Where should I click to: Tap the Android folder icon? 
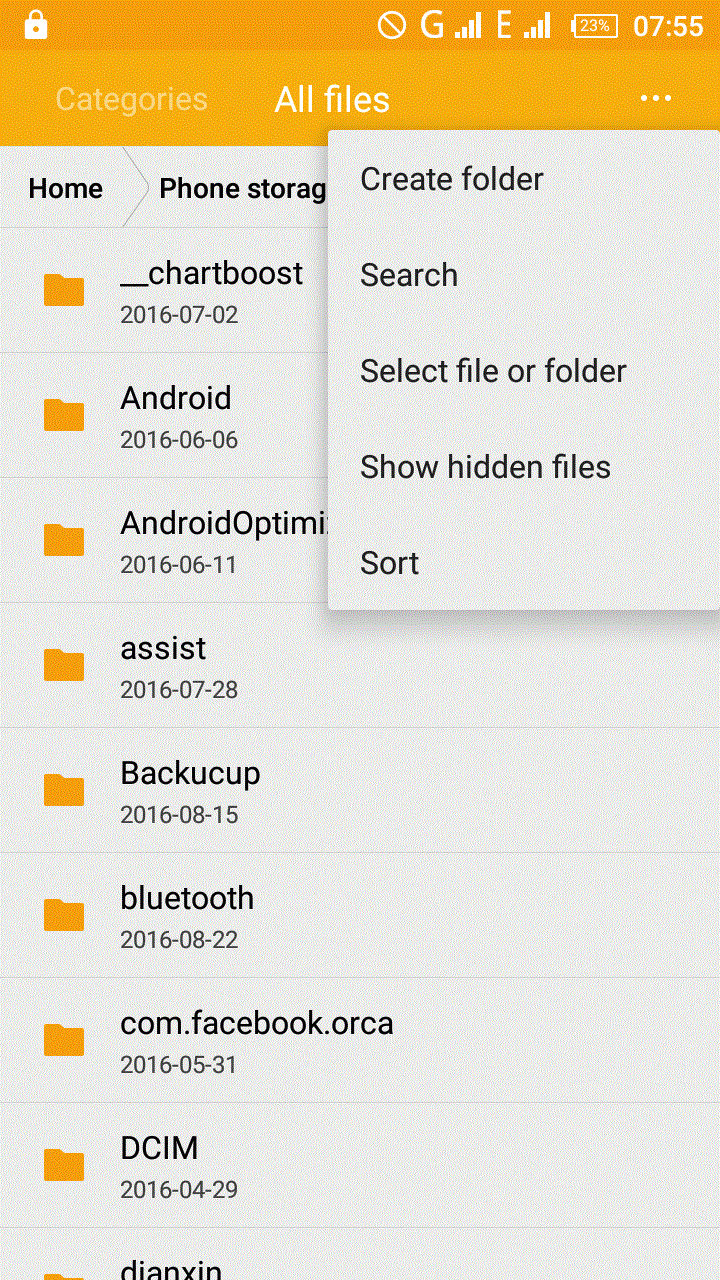coord(64,415)
